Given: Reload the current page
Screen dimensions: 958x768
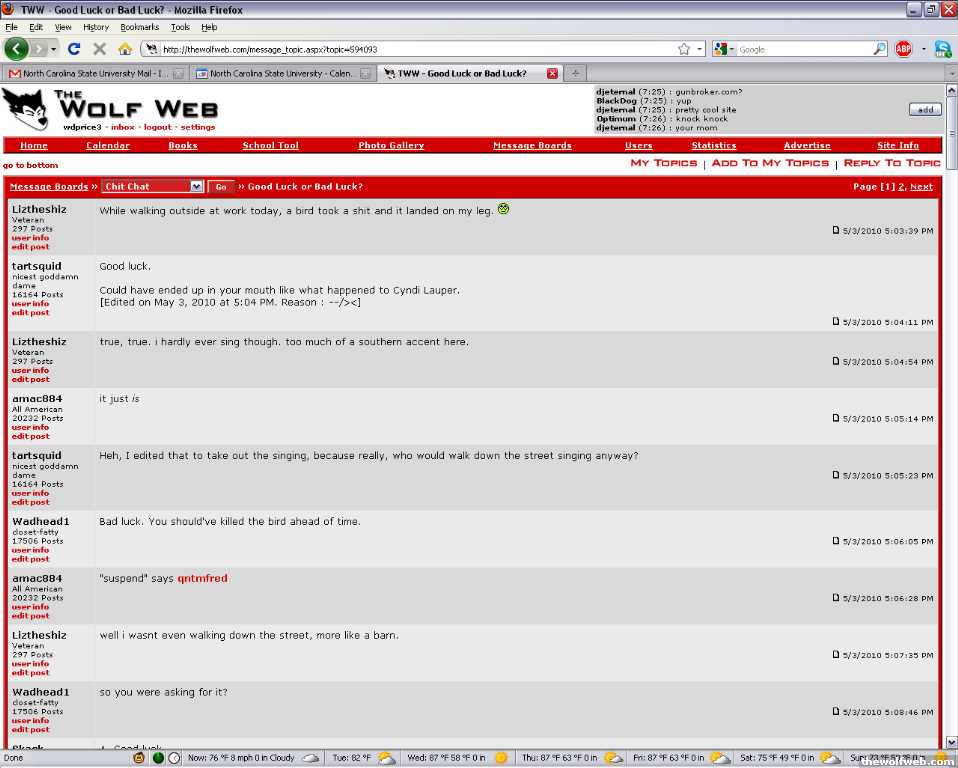Looking at the screenshot, I should click(x=74, y=48).
